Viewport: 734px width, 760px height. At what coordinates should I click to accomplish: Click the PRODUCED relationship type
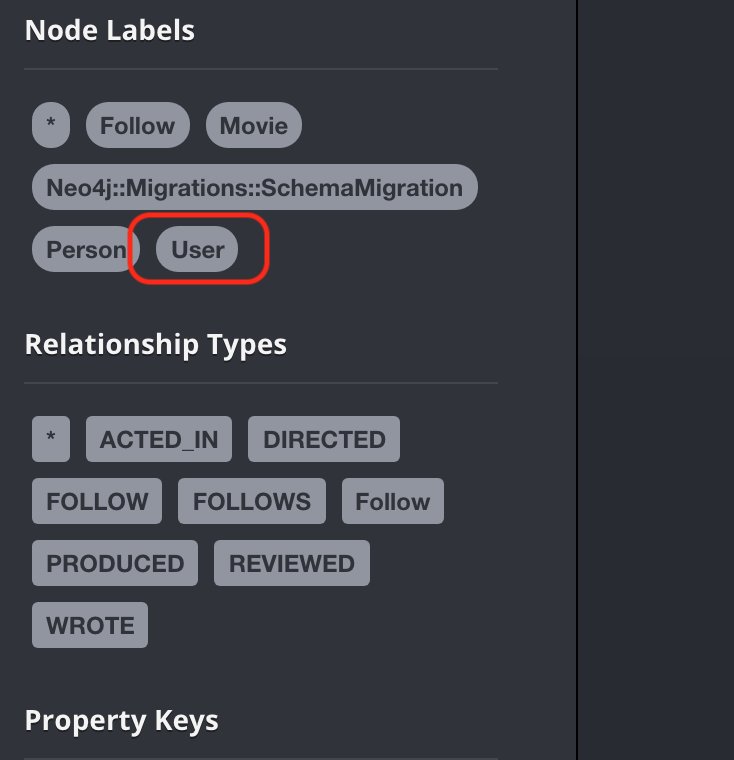coord(115,563)
